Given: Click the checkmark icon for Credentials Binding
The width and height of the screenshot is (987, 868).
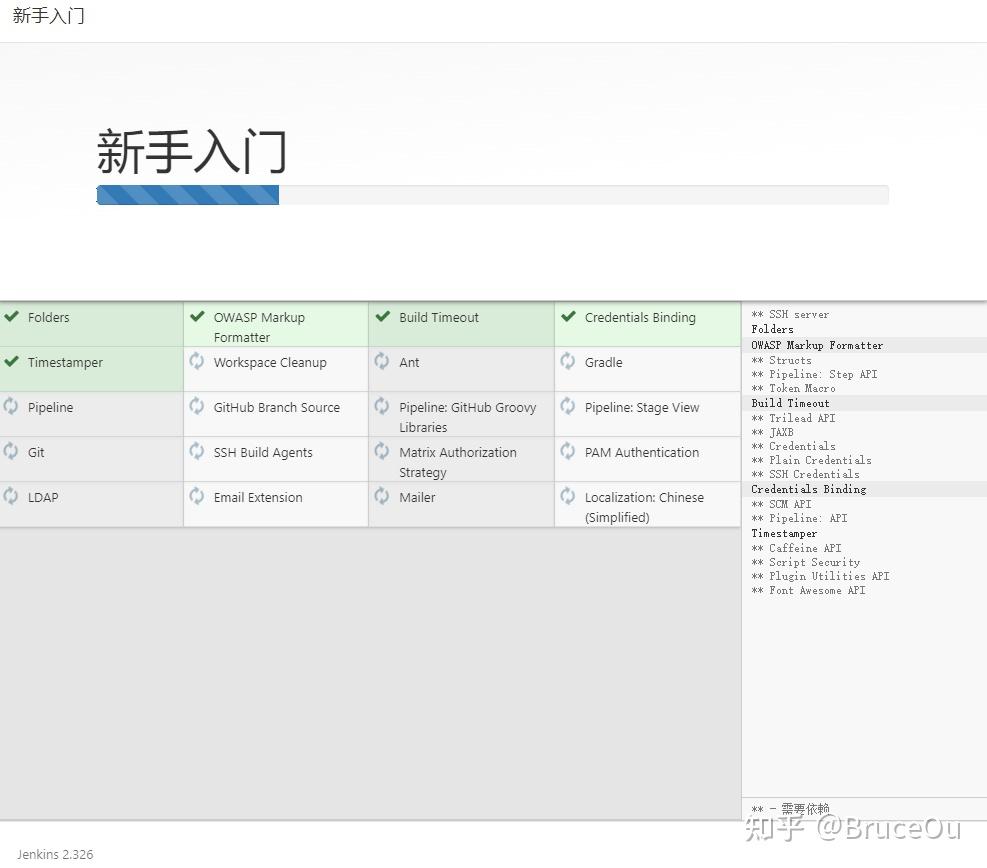Looking at the screenshot, I should click(x=568, y=316).
